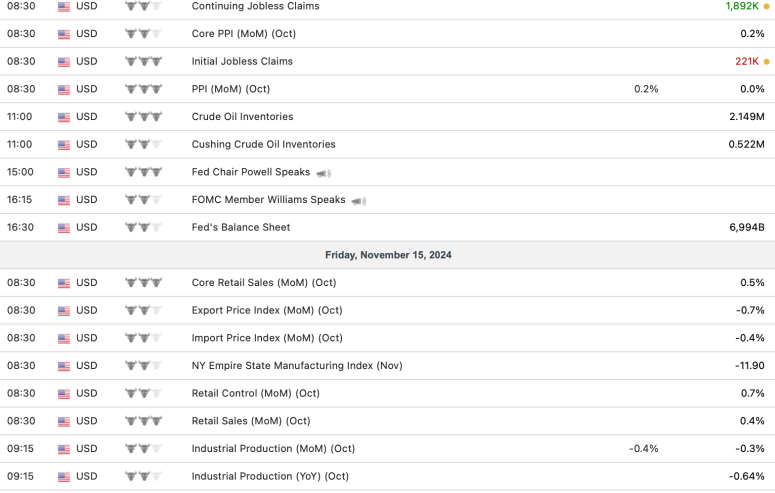View the Export Price Index (MoM) event details
The image size is (775, 493).
pyautogui.click(x=267, y=311)
